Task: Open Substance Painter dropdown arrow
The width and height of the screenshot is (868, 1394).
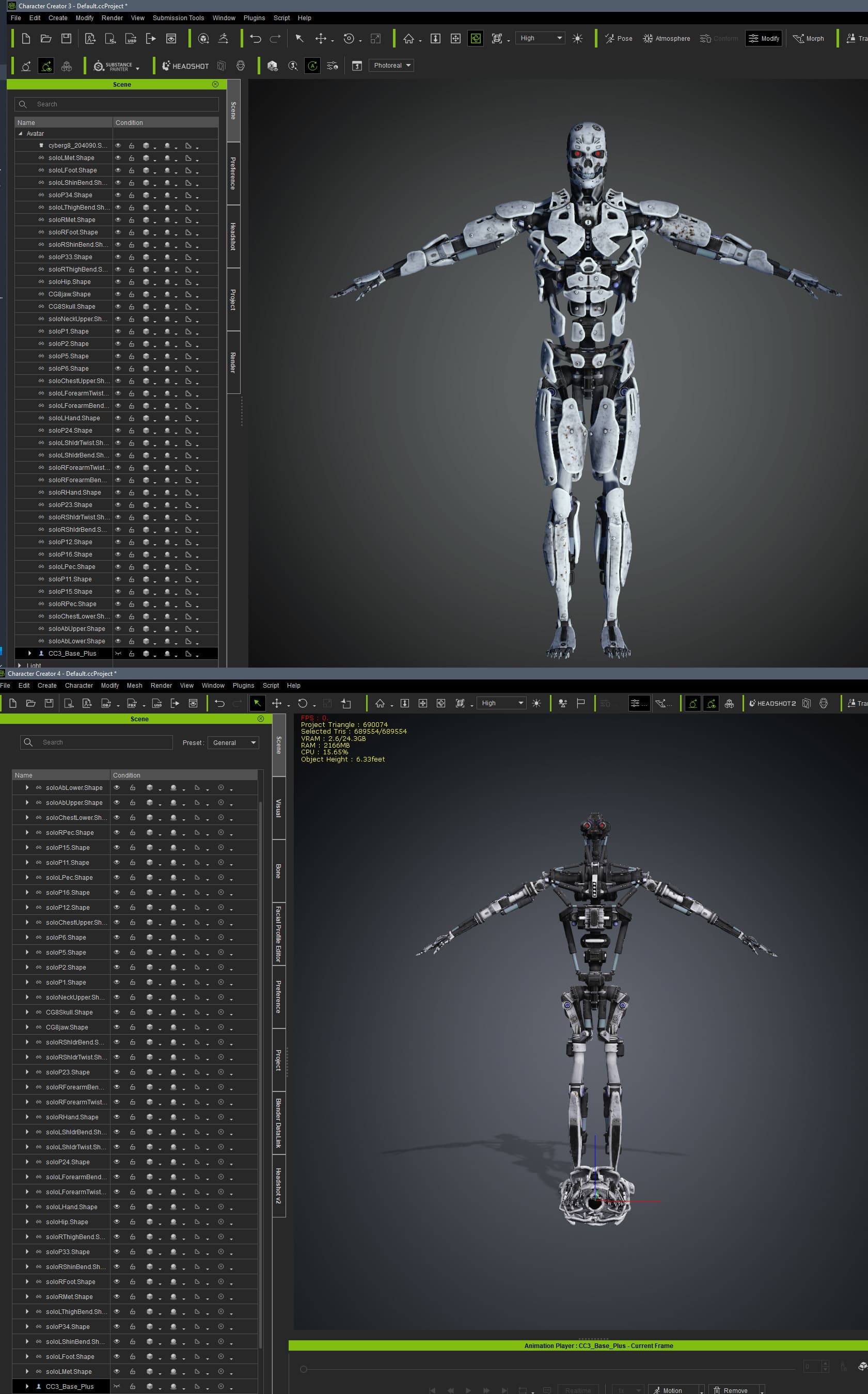Action: [138, 69]
